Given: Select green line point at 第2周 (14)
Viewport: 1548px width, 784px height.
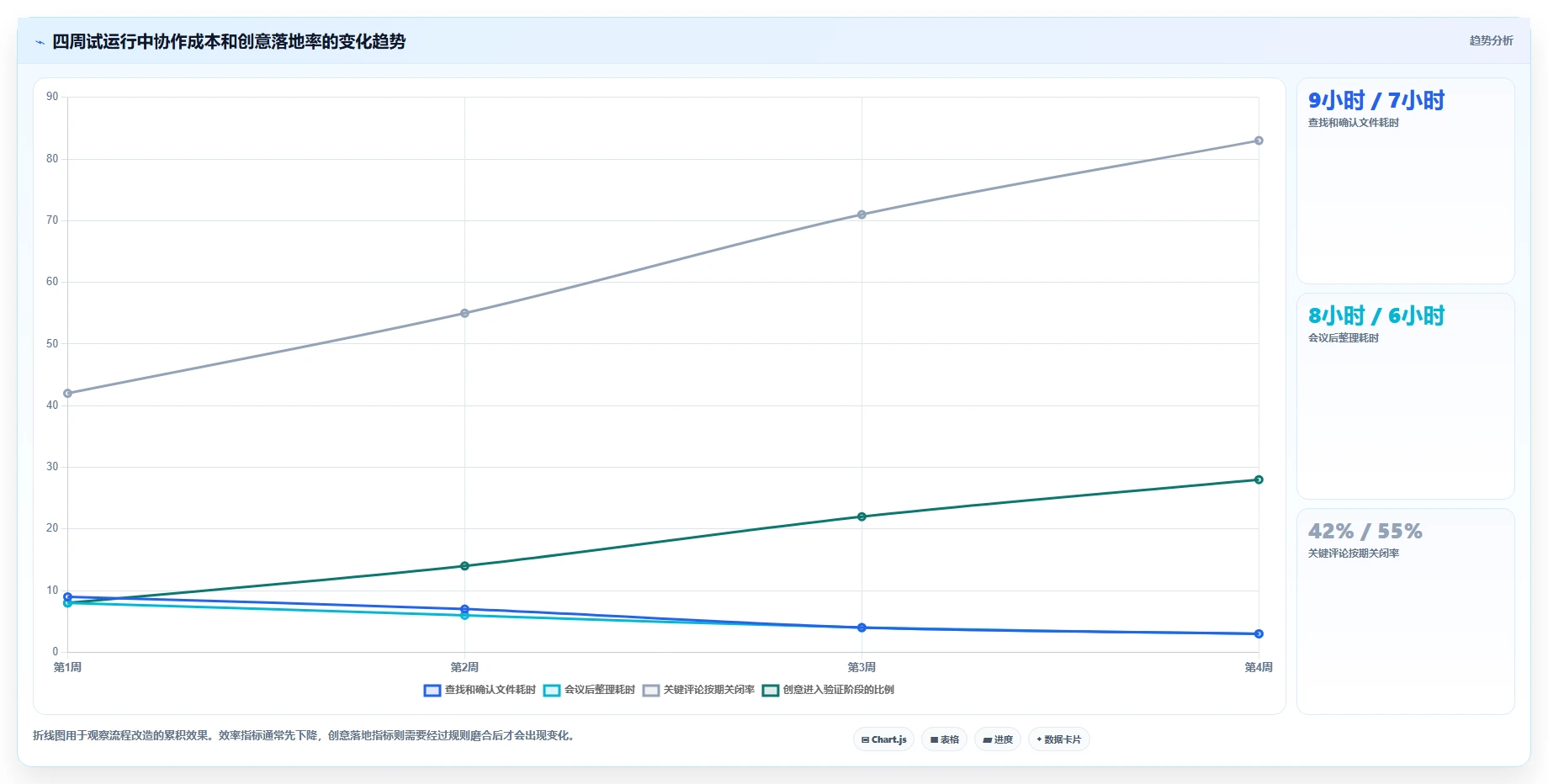Looking at the screenshot, I should [464, 566].
